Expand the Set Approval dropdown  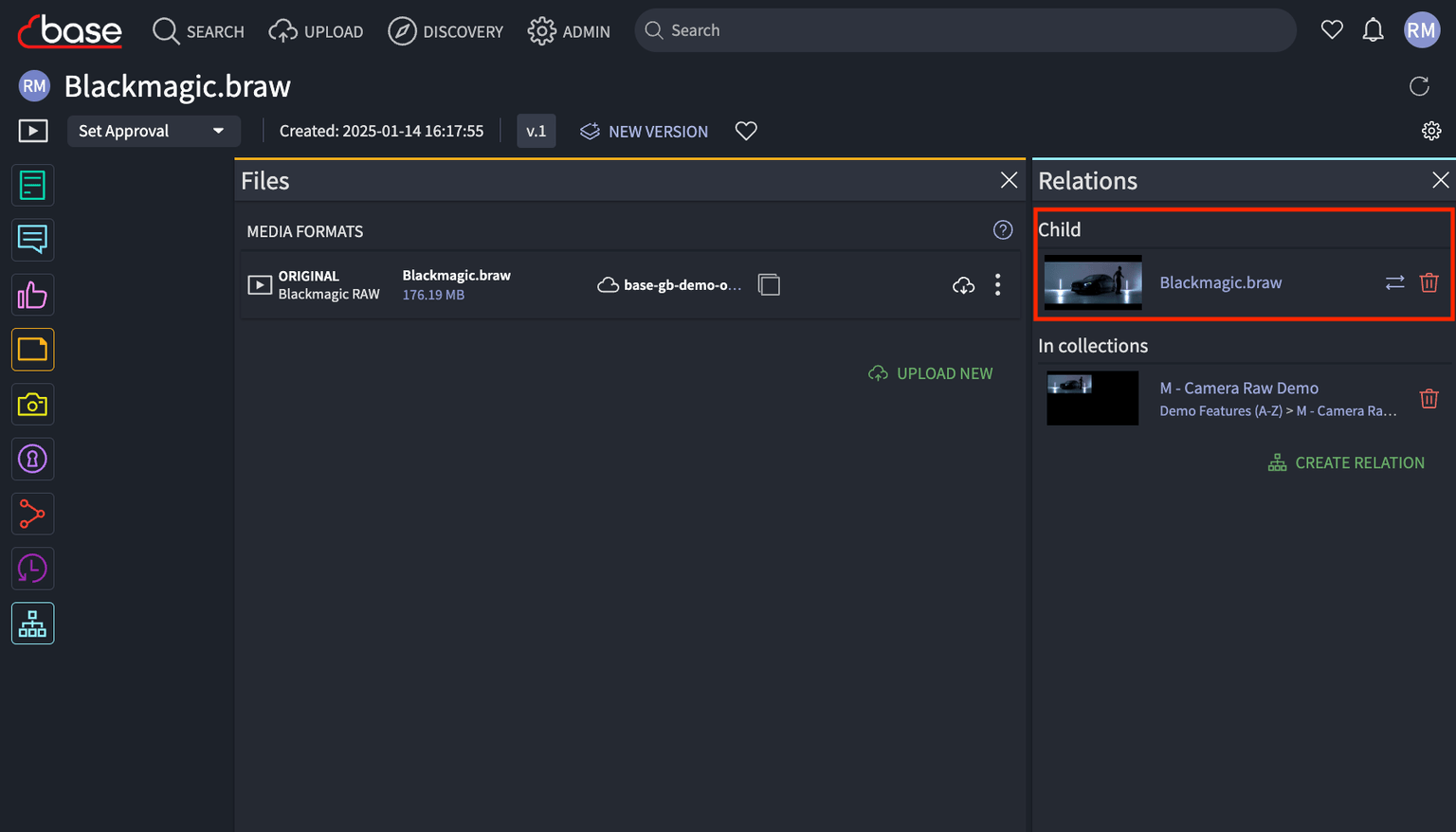click(x=154, y=131)
